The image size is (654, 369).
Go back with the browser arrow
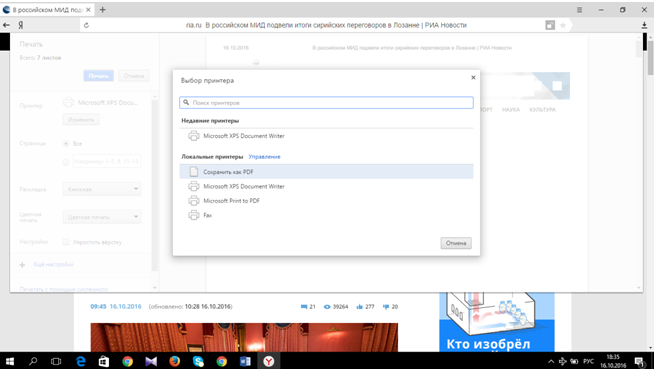click(6, 25)
